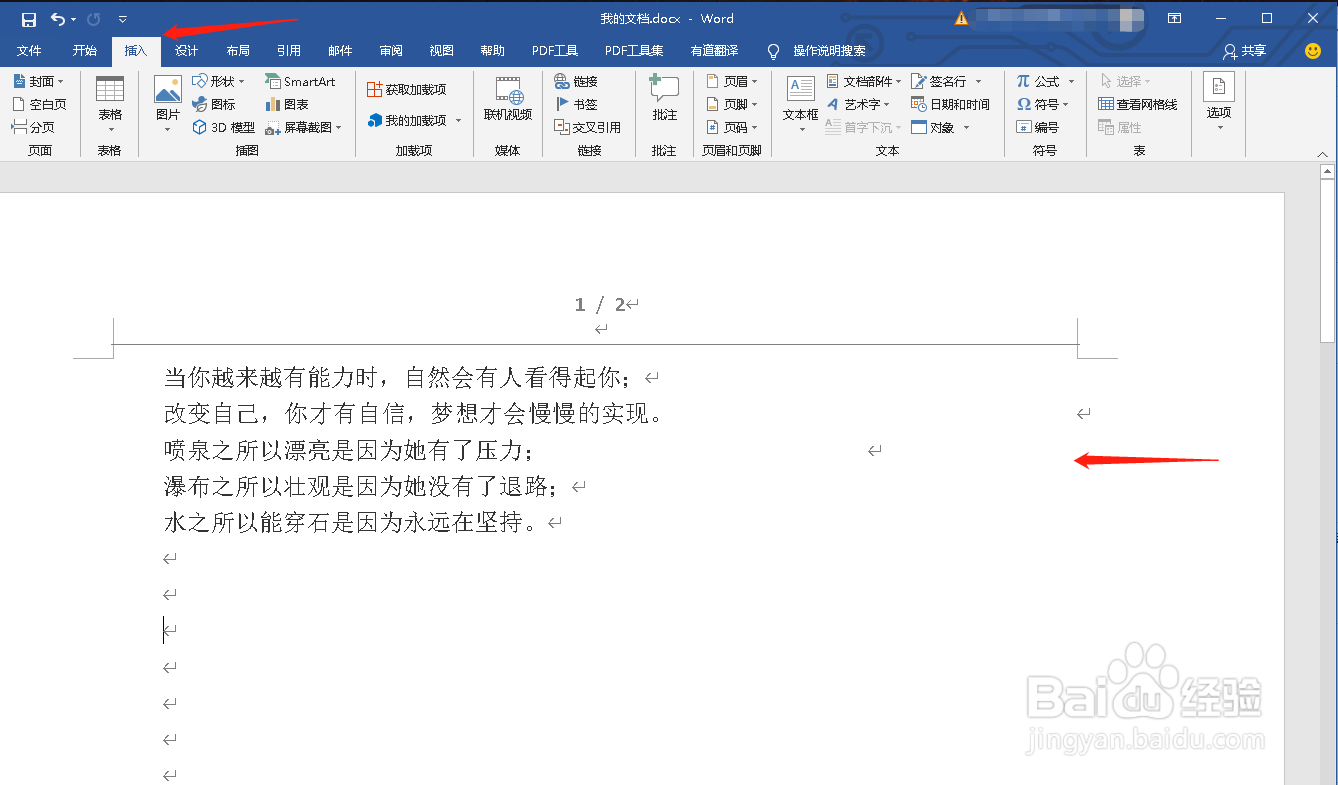Click the 共享 share button
Viewport: 1338px width, 785px height.
[1242, 50]
